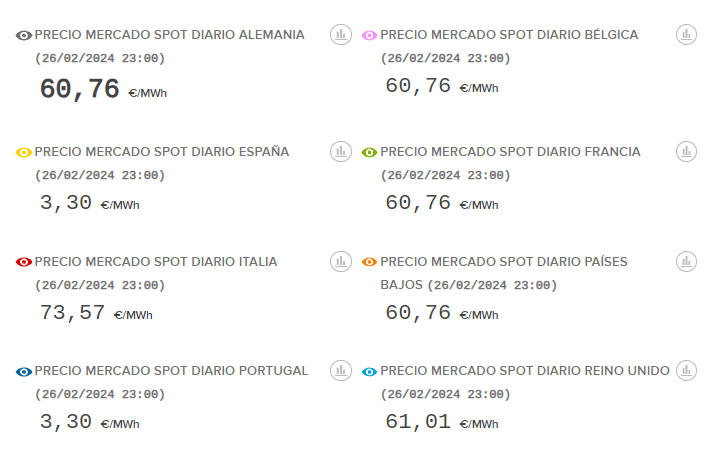The image size is (715, 449).
Task: Hide the Bélgica series with pink eye
Action: (x=370, y=36)
